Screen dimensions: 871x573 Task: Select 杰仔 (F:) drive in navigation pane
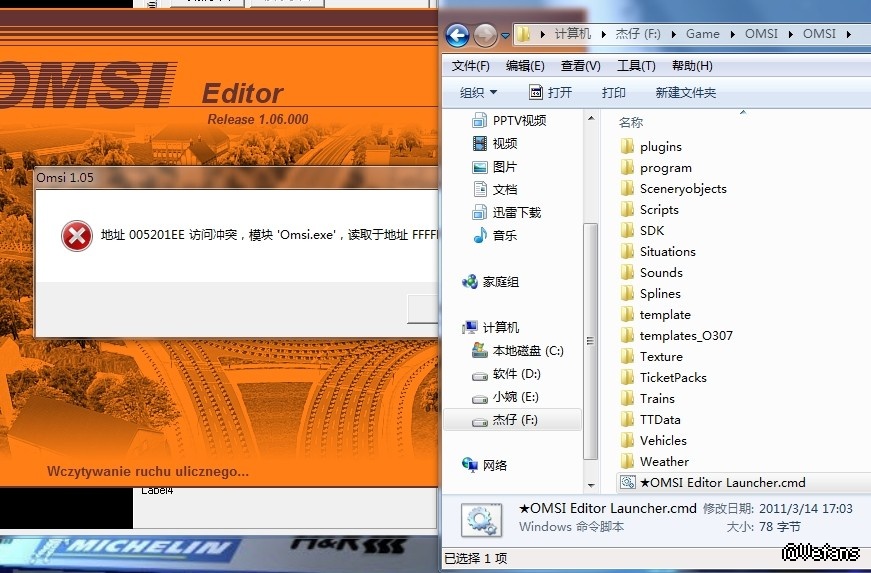pyautogui.click(x=512, y=420)
